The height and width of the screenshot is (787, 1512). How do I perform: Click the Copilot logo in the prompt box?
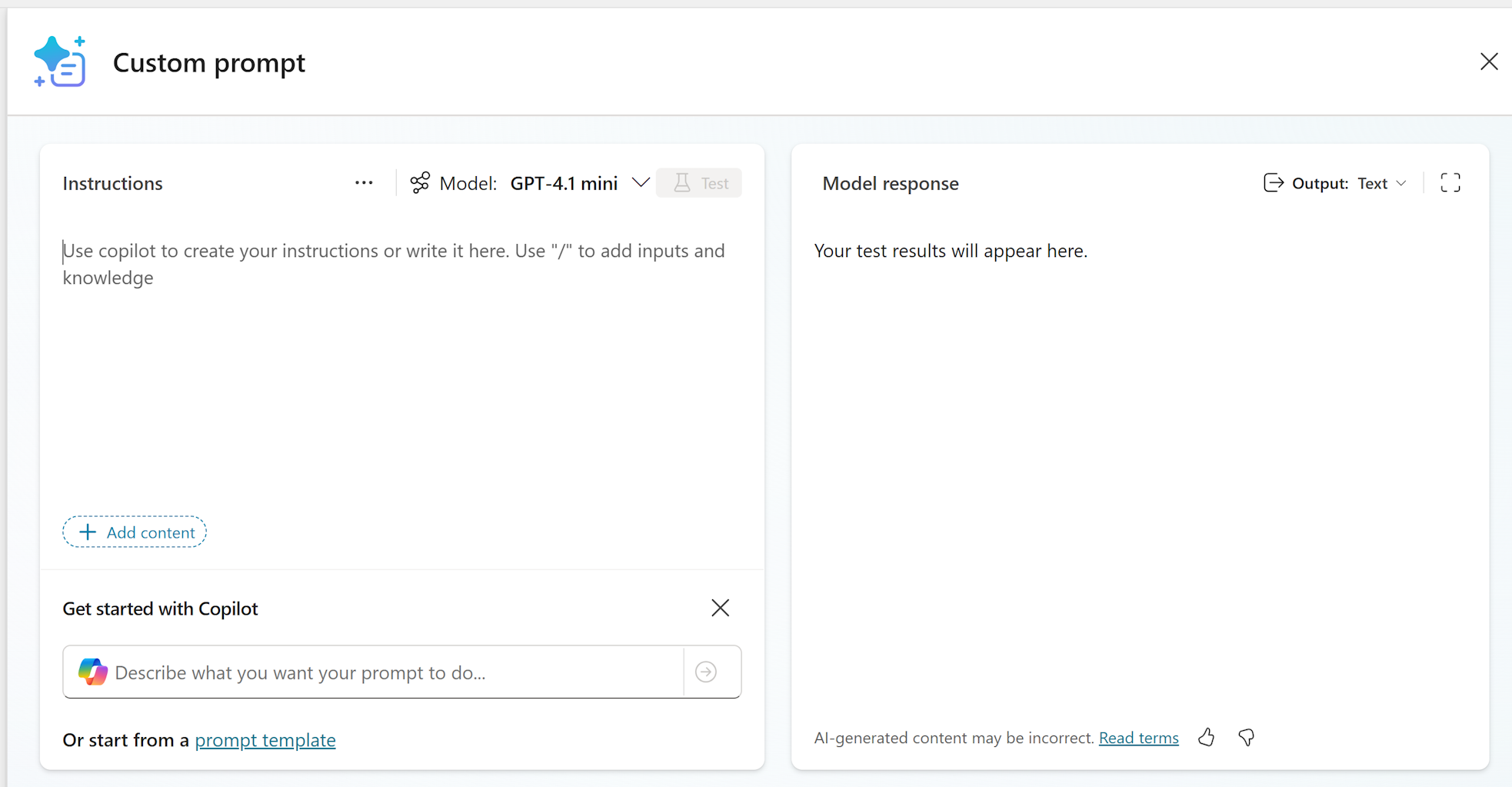[92, 672]
